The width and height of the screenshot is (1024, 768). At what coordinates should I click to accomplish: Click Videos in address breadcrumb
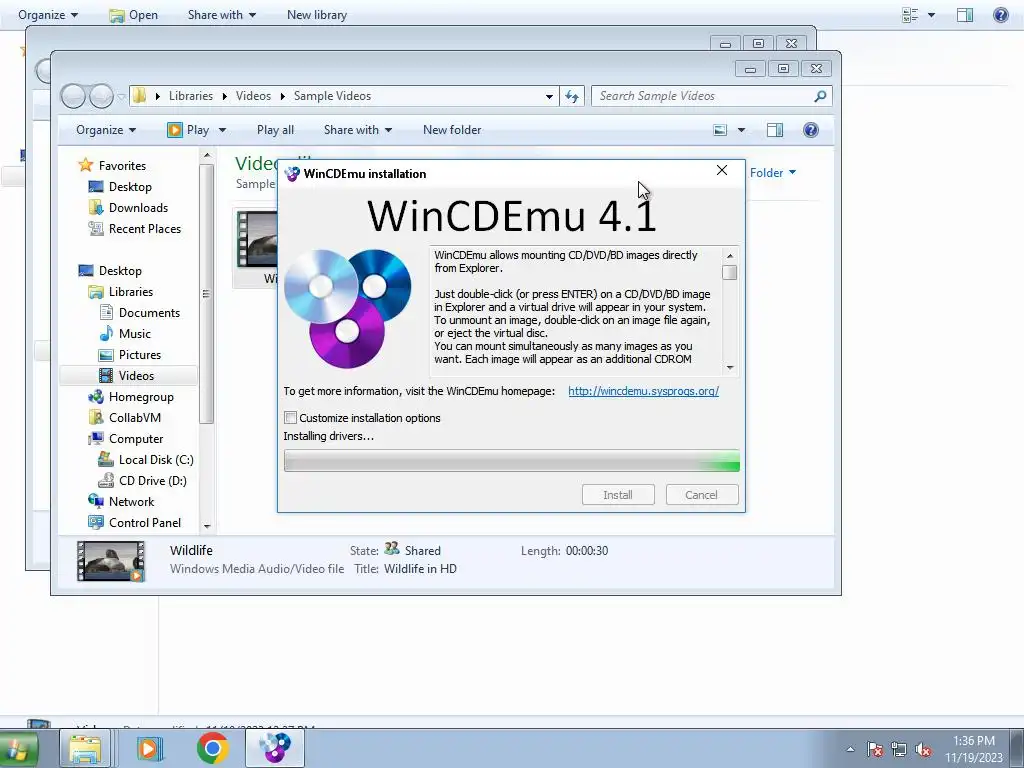[x=253, y=96]
